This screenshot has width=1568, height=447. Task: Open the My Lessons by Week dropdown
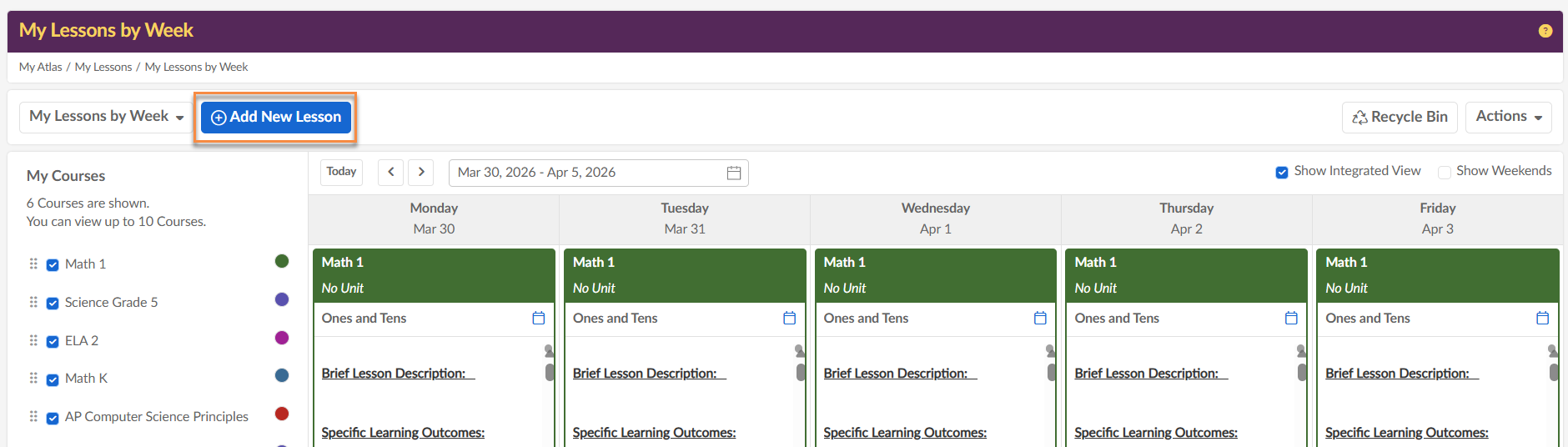tap(106, 117)
